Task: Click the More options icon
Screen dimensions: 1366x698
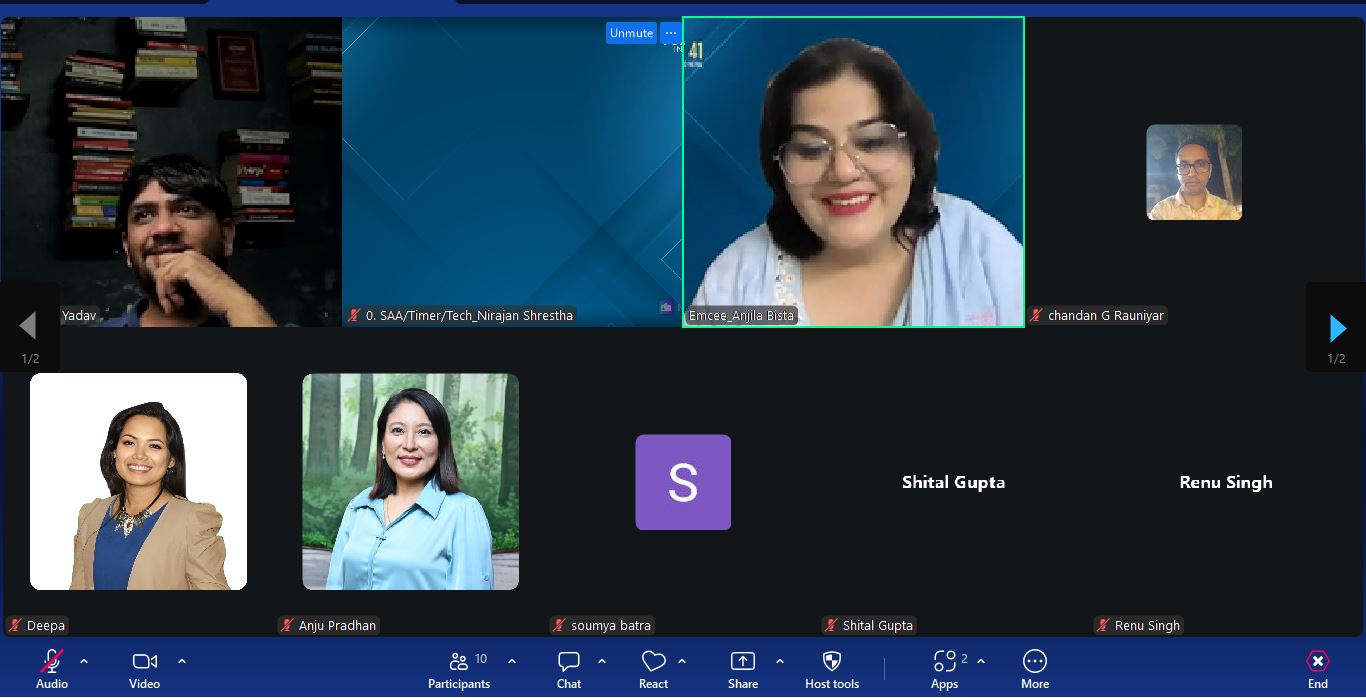Action: 1035,662
